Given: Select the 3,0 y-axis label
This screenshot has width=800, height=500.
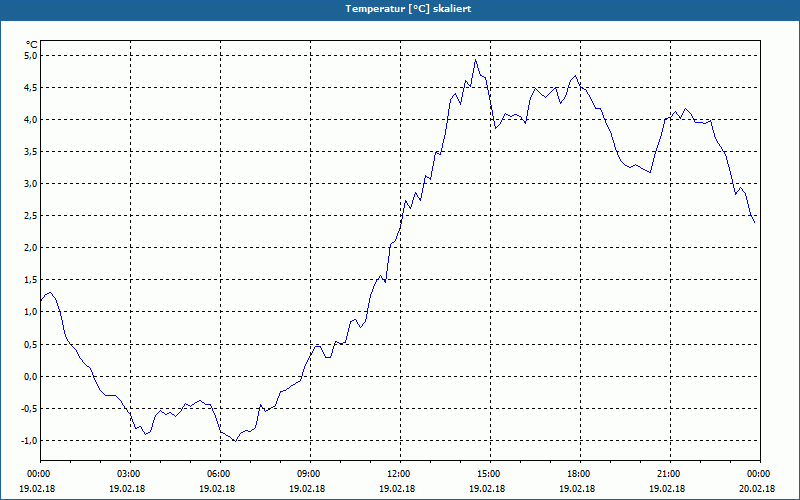Looking at the screenshot, I should pyautogui.click(x=31, y=184).
